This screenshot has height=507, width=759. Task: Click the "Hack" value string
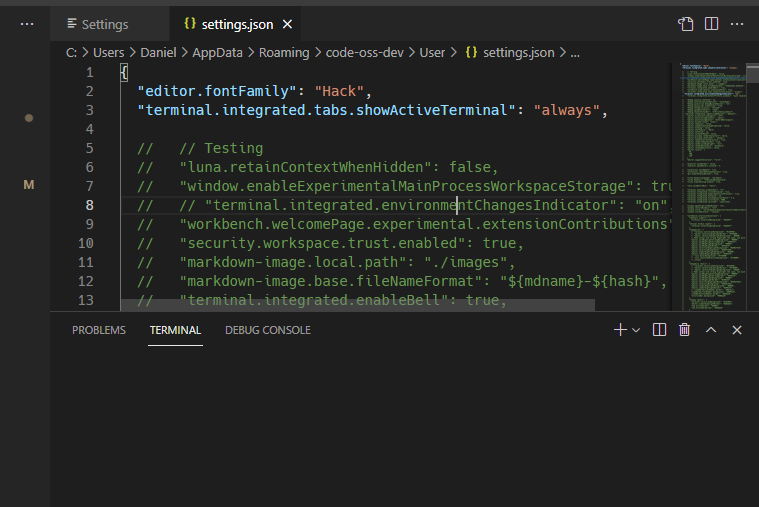click(x=339, y=91)
